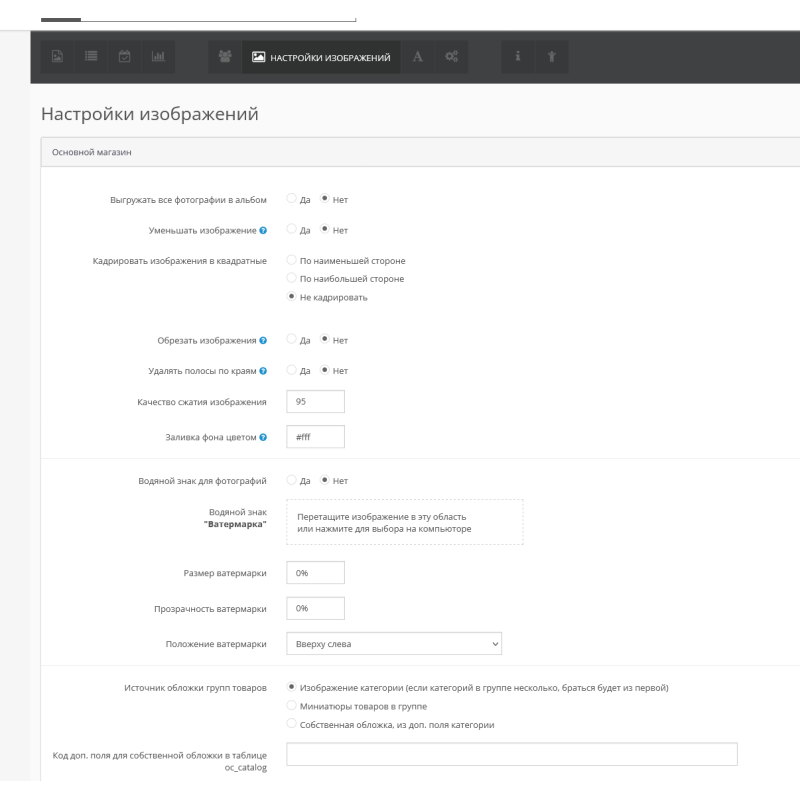
Task: Click the Качество сжатия изображения input field
Action: [315, 400]
